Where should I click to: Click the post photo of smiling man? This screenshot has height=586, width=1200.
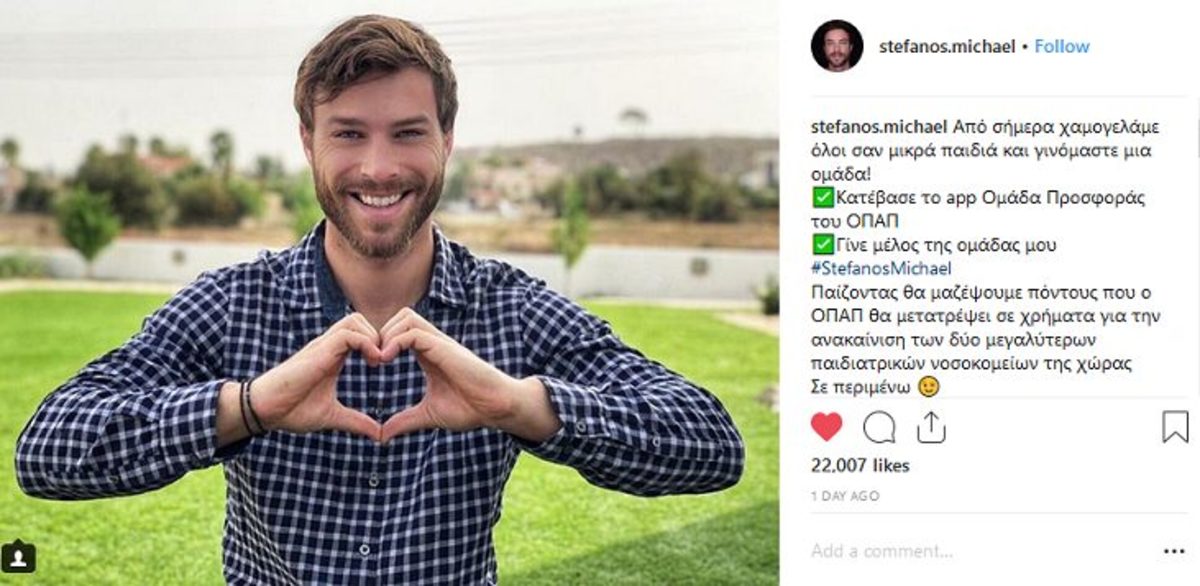(390, 293)
